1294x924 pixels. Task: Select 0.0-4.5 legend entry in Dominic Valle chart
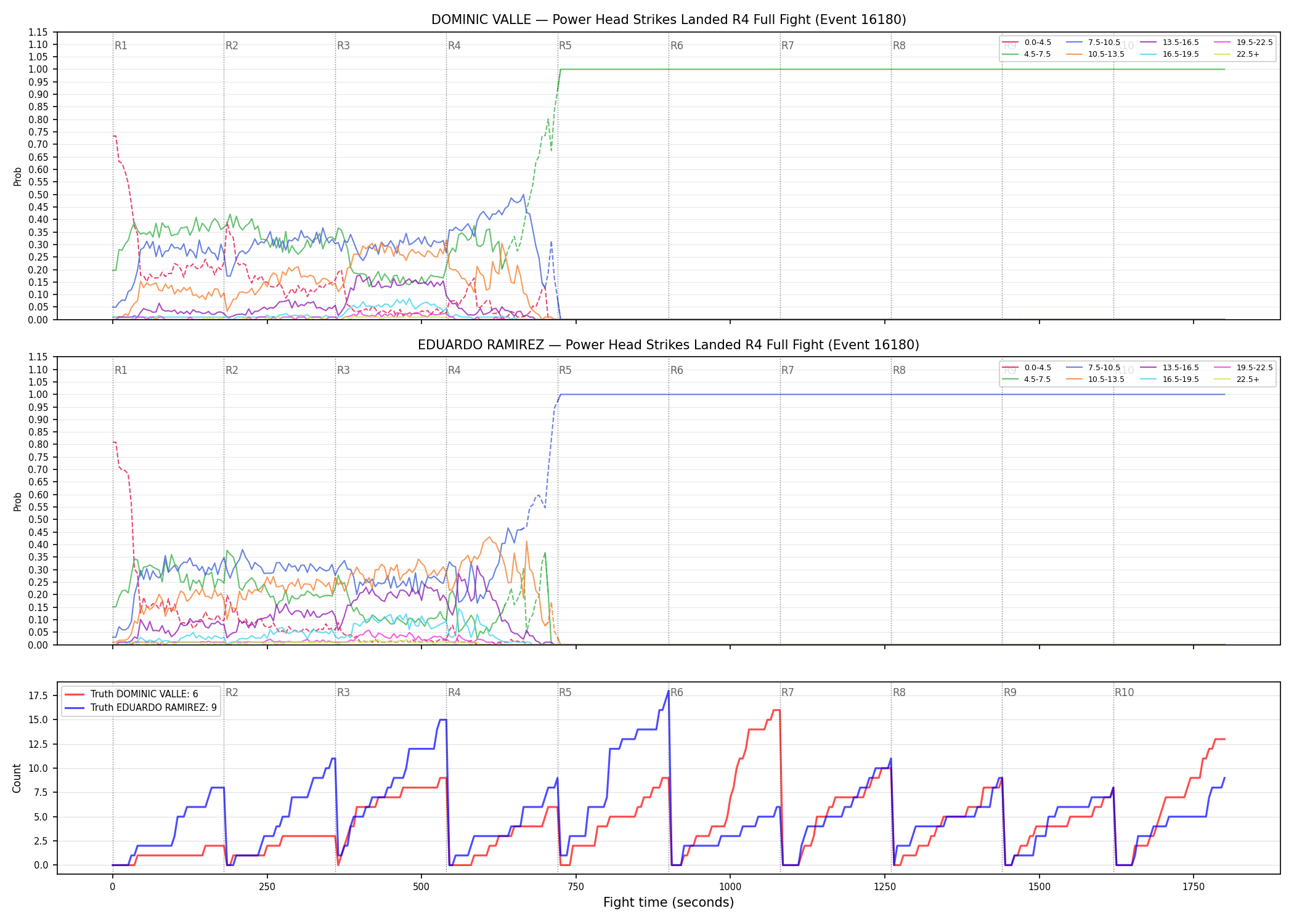tap(1026, 43)
